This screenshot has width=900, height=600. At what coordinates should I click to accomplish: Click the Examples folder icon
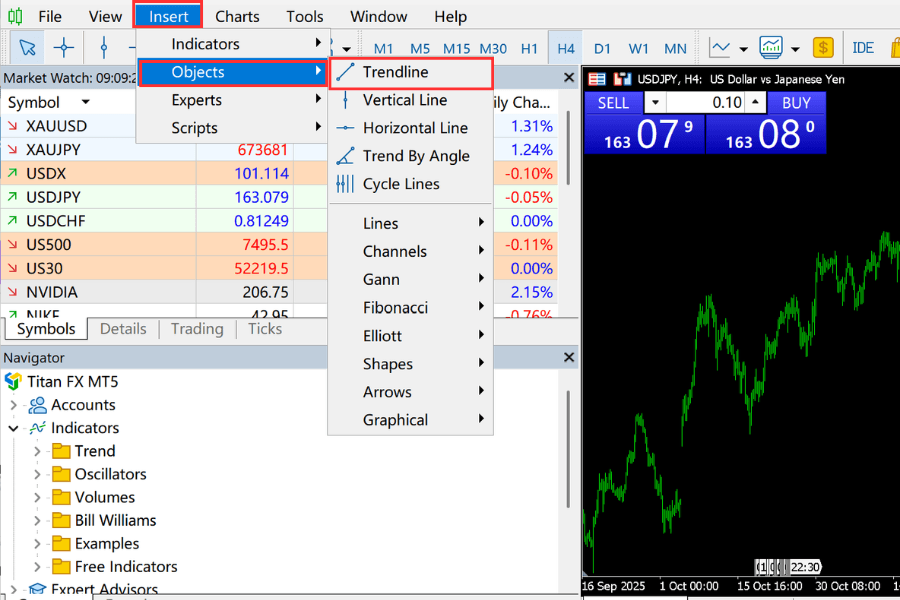(x=61, y=544)
